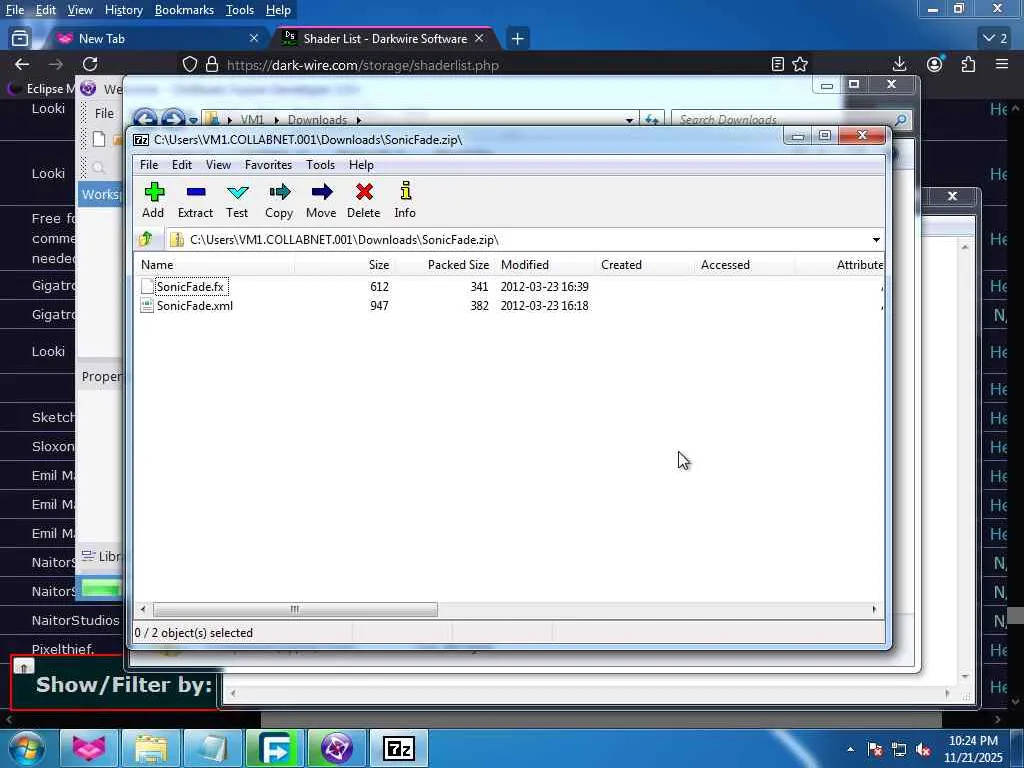Click the browser tracking protection shield icon
This screenshot has height=768, width=1024.
[189, 64]
